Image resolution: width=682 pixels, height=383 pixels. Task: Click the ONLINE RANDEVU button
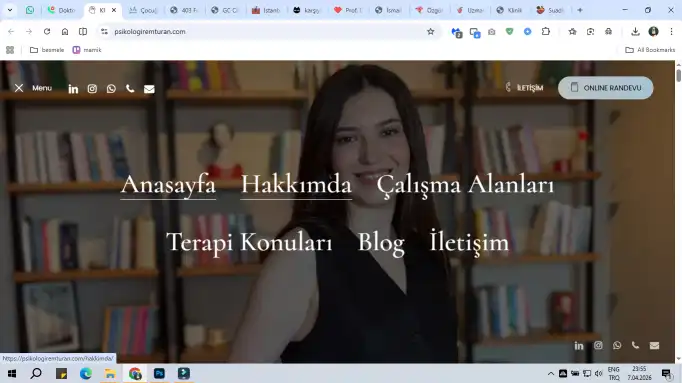tap(605, 88)
